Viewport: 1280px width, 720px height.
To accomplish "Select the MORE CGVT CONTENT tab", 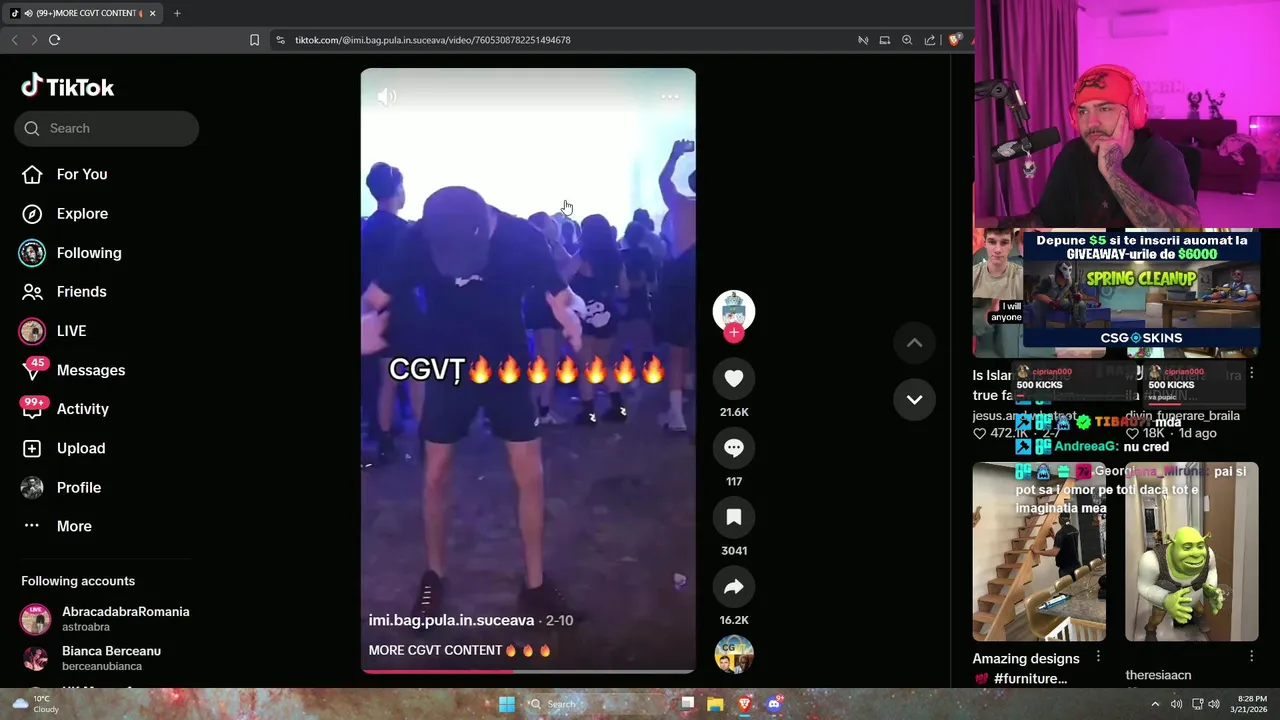I will point(82,13).
